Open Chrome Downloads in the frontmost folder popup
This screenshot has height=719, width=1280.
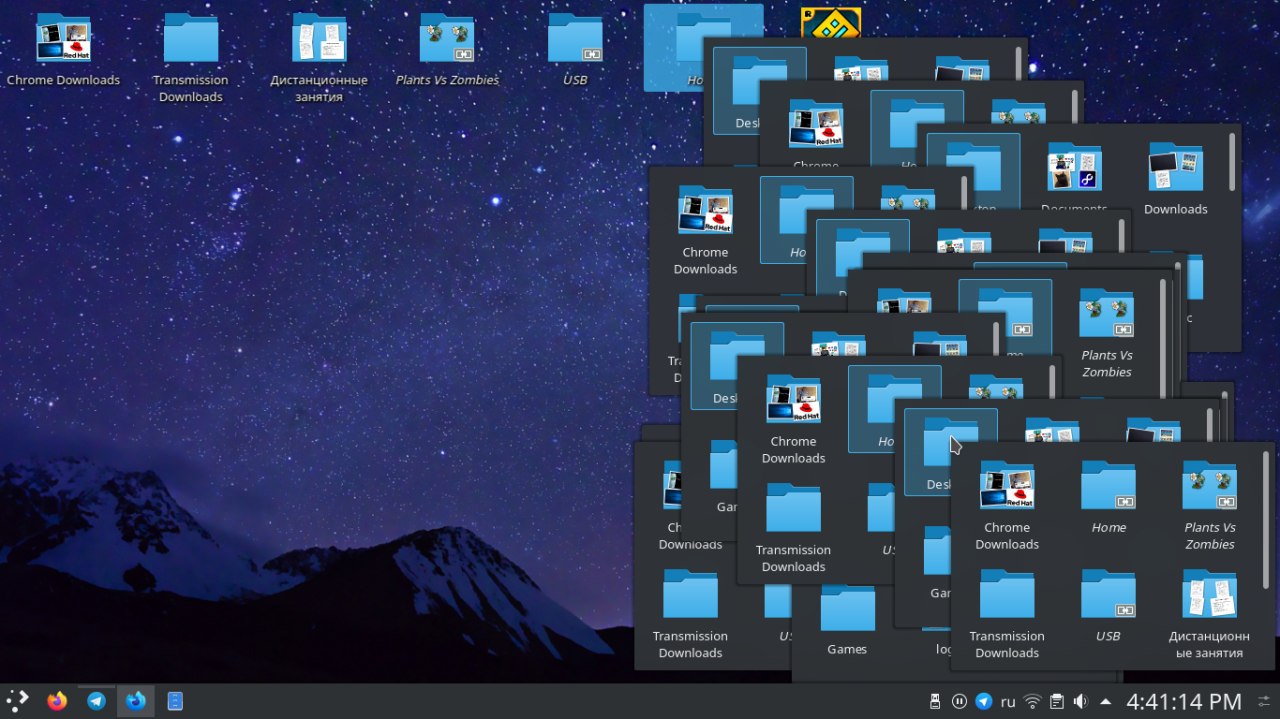1007,505
